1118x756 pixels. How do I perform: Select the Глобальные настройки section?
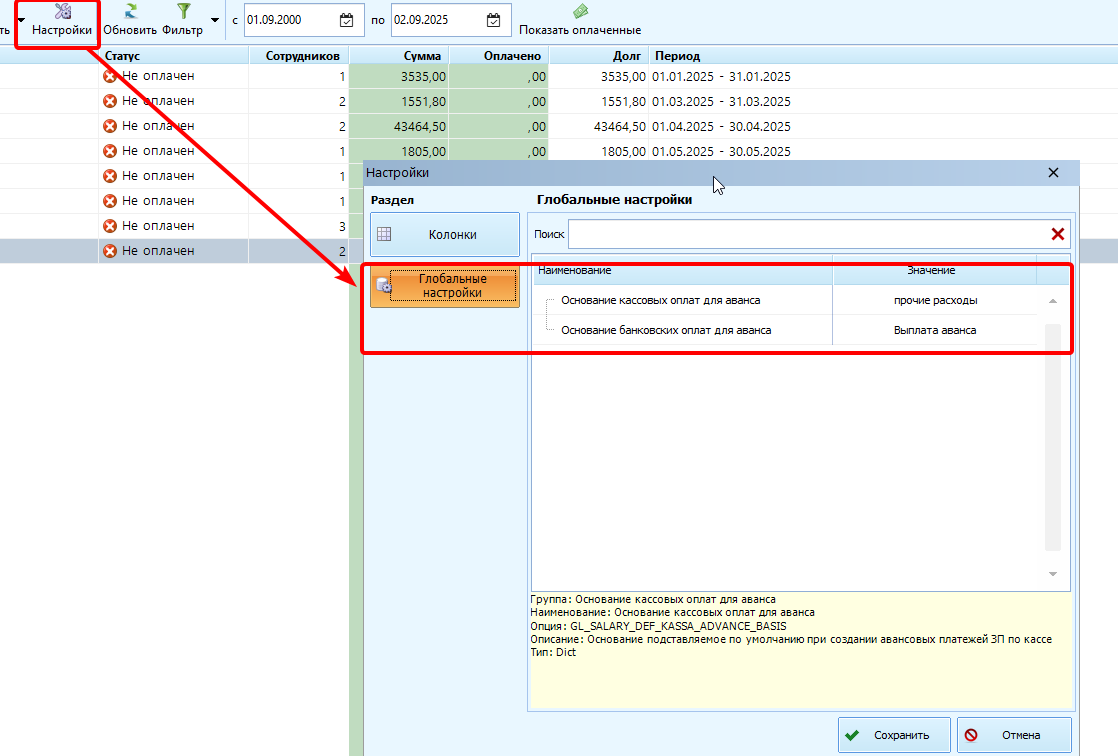(445, 286)
